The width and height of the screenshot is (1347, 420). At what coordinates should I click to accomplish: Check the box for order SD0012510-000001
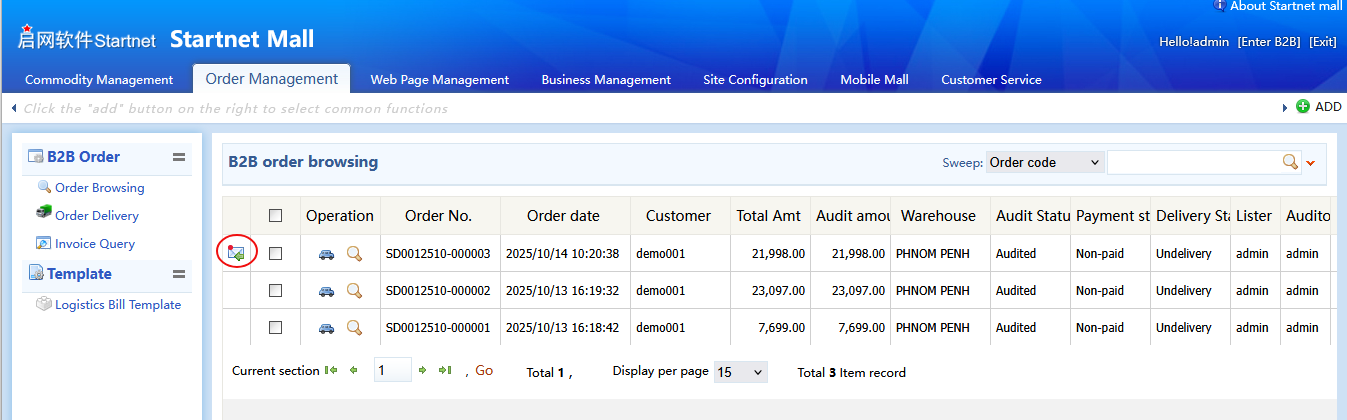click(x=276, y=328)
